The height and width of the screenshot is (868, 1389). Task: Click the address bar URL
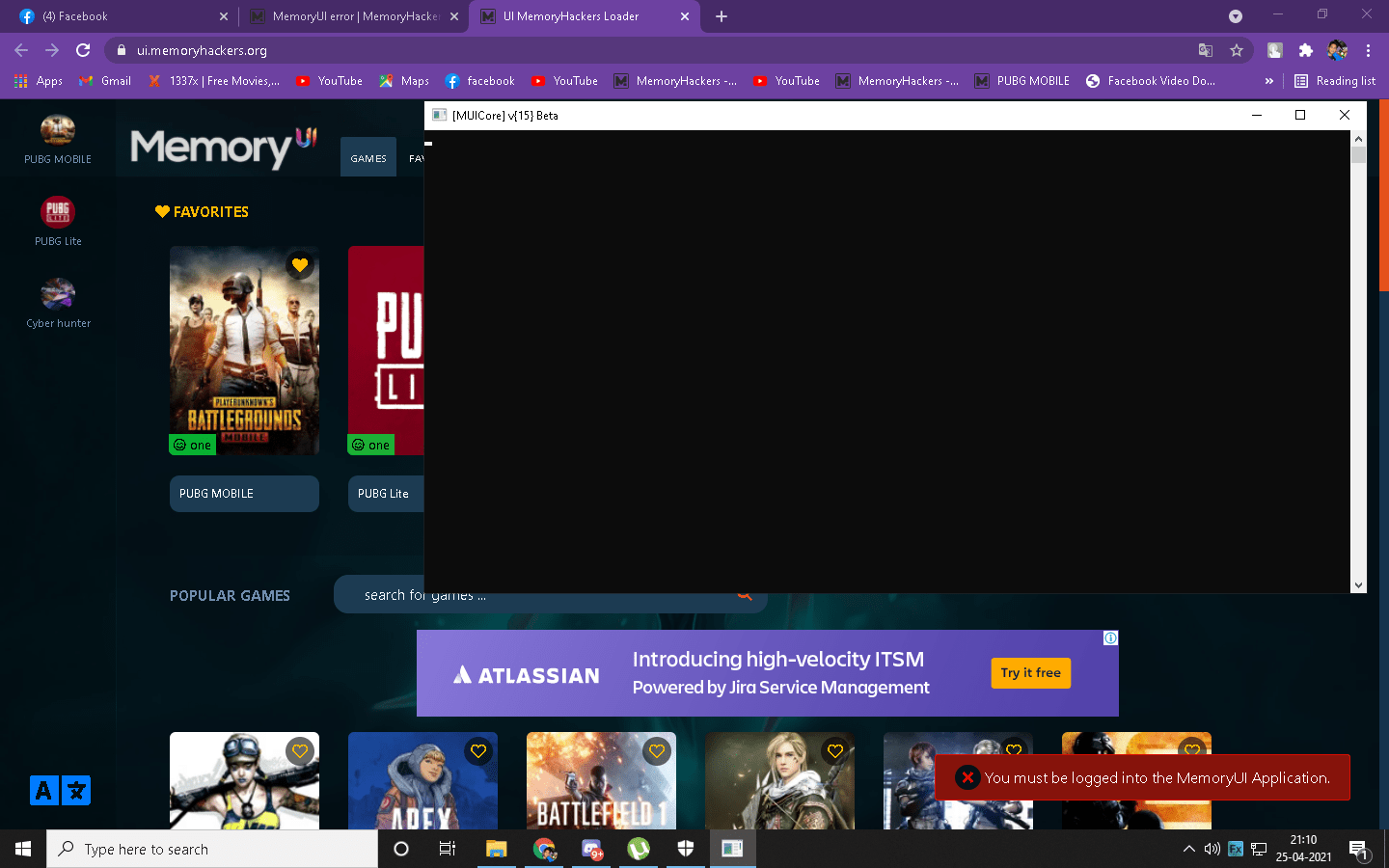click(x=202, y=50)
